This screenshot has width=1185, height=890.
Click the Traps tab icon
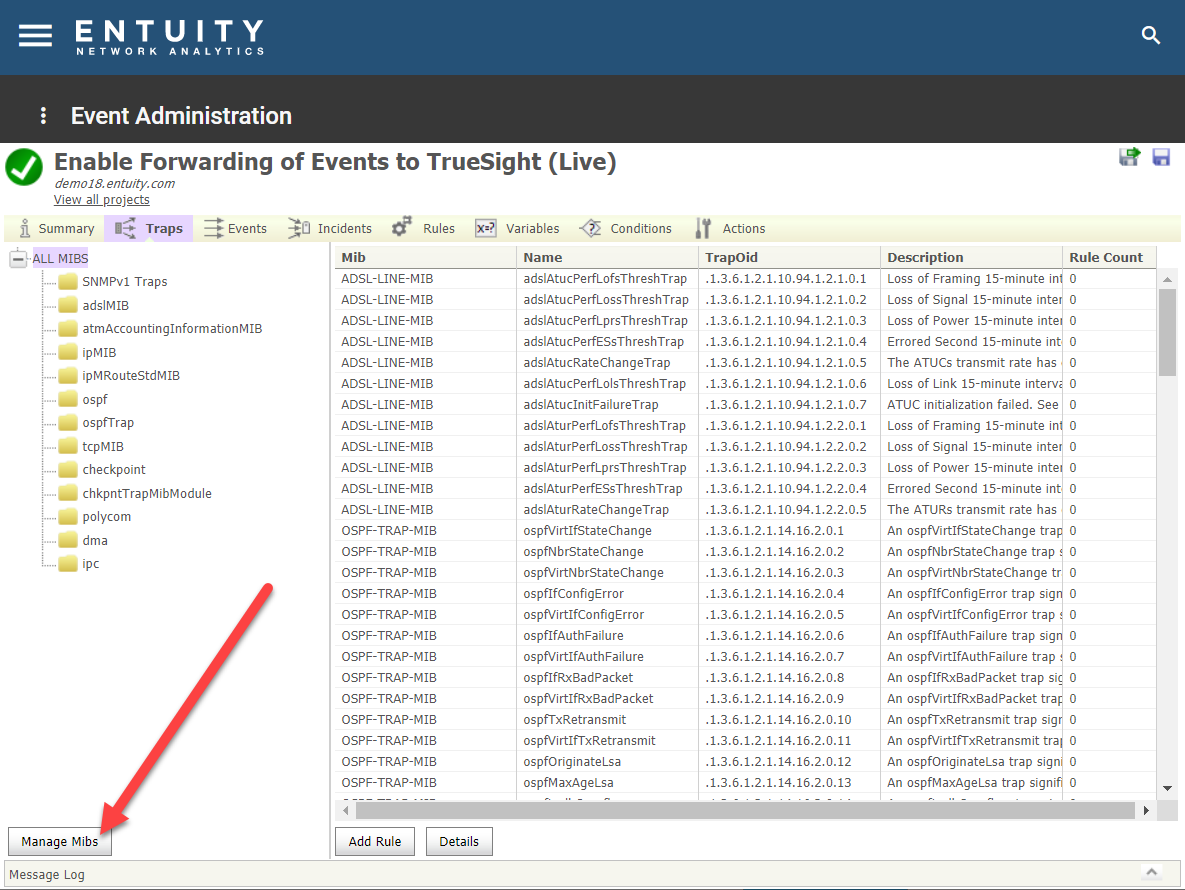point(125,228)
